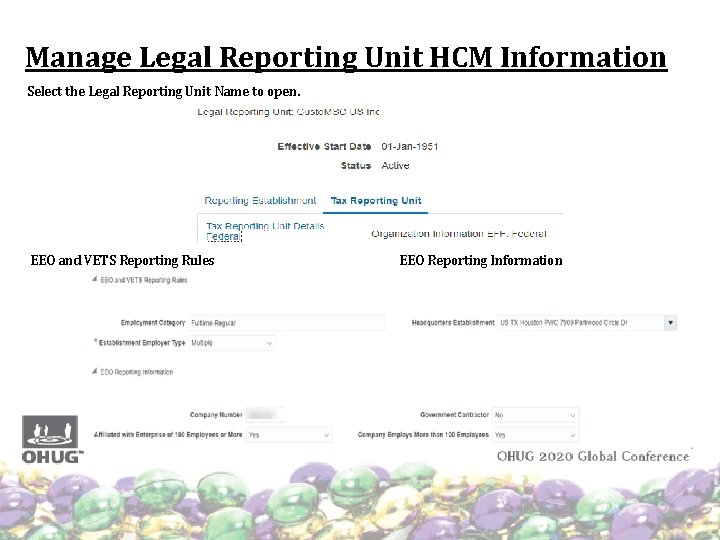Screen dimensions: 720x540
Task: Open the Establishment Employer Type dropdown
Action: [x=232, y=343]
